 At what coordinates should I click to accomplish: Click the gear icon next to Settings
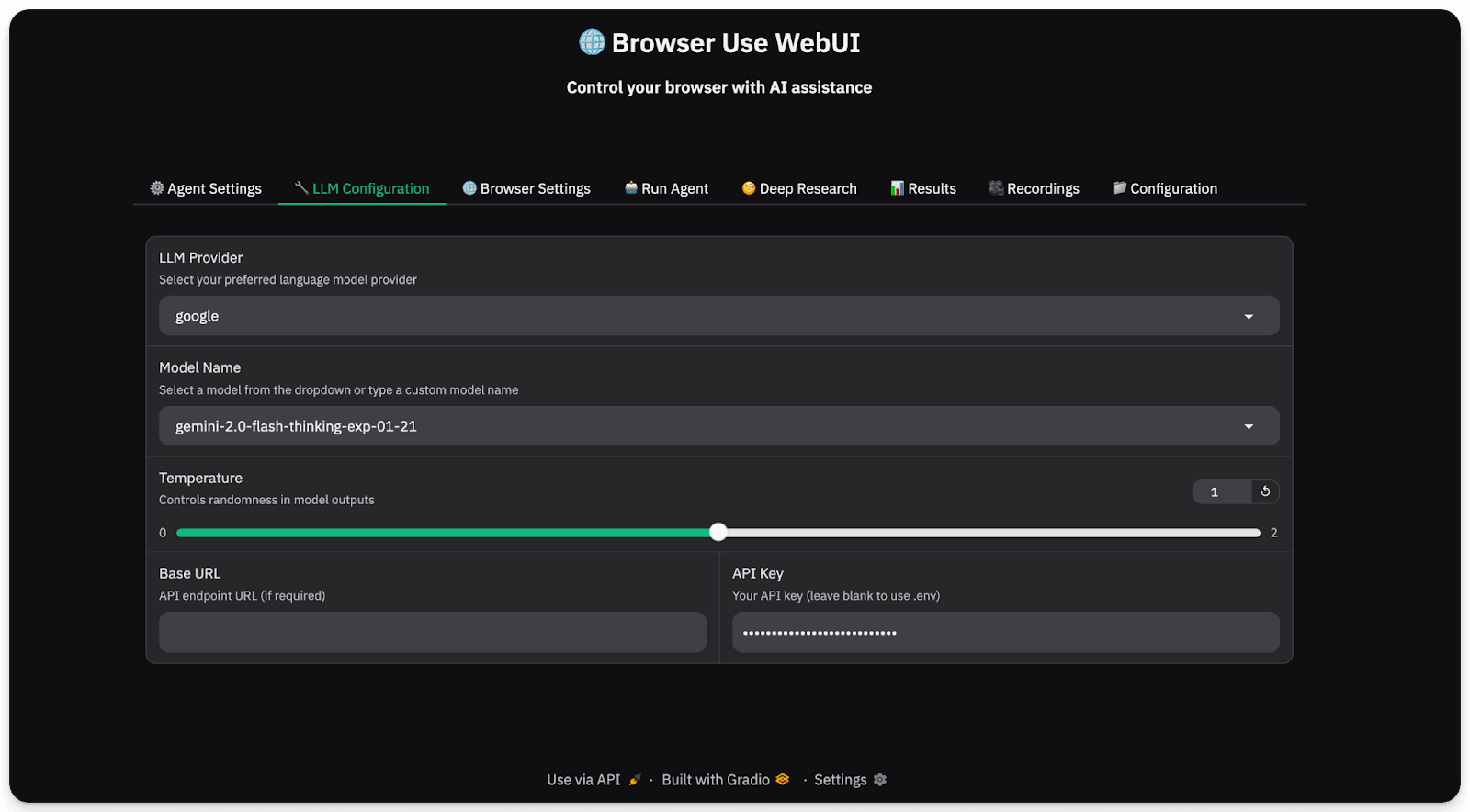tap(880, 780)
